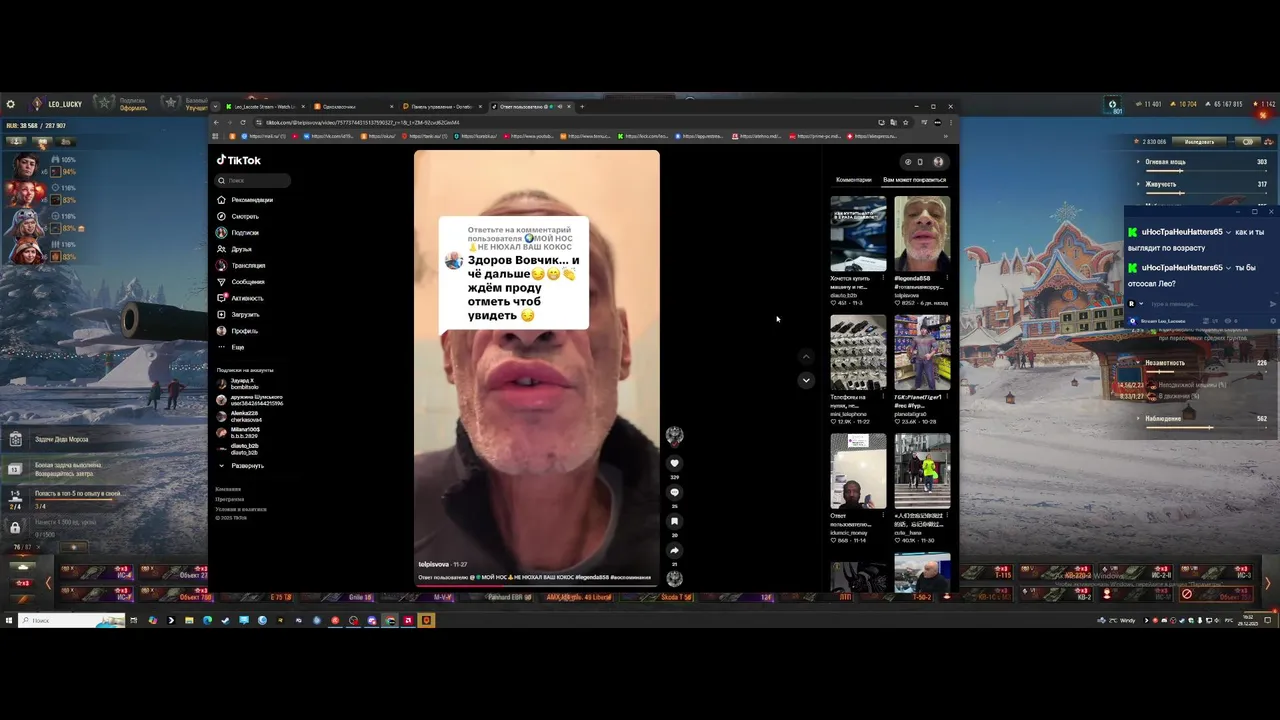Open the Еще more menu
Image resolution: width=1280 pixels, height=720 pixels.
pyautogui.click(x=231, y=347)
